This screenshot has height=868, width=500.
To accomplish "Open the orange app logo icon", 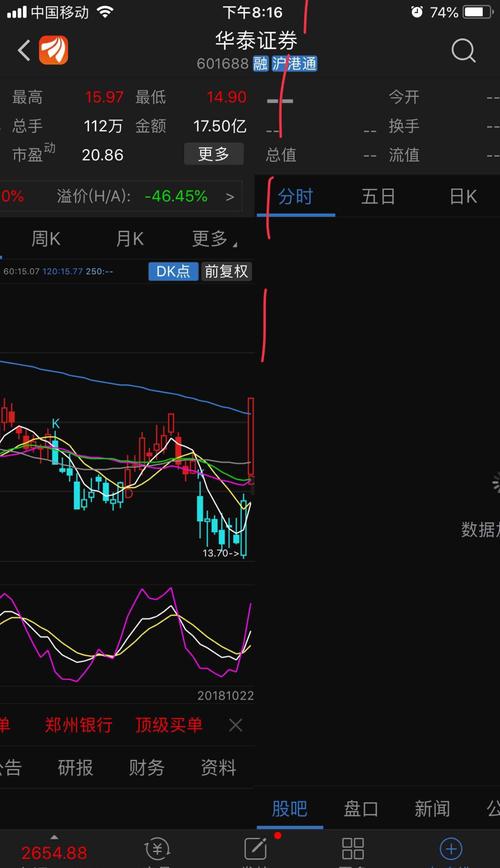I will (54, 50).
